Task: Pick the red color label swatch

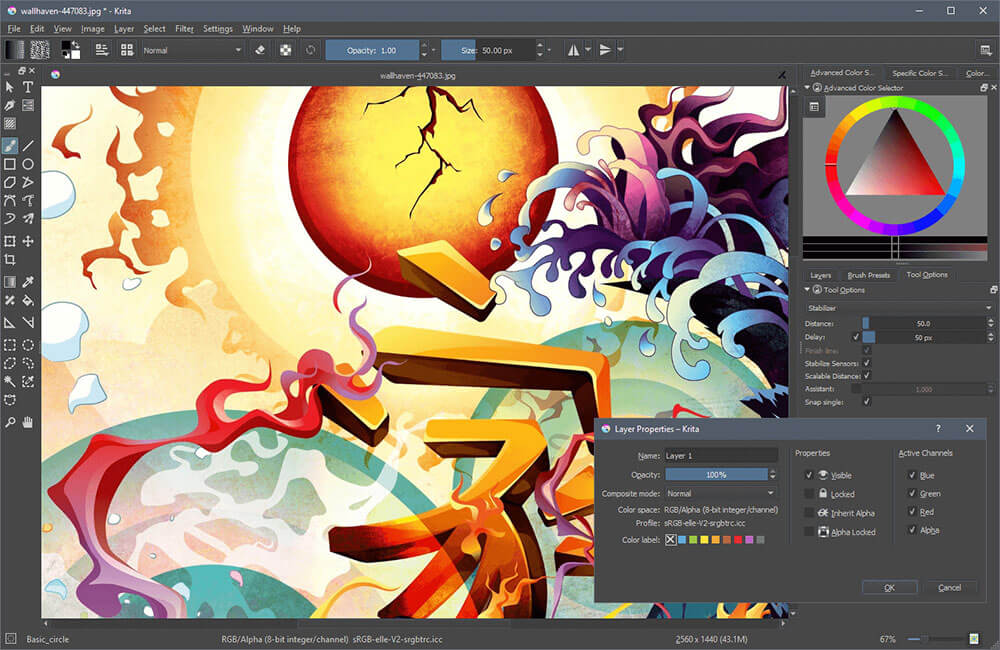Action: point(738,540)
